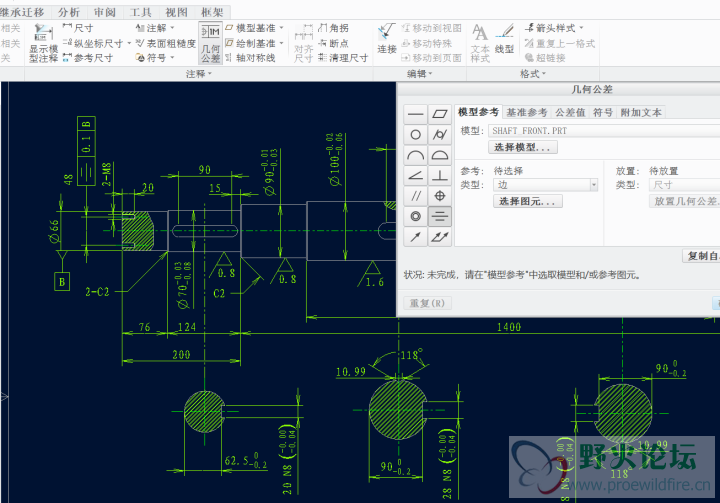Pick the total runout tolerance symbol
This screenshot has height=503, width=720.
pos(440,237)
